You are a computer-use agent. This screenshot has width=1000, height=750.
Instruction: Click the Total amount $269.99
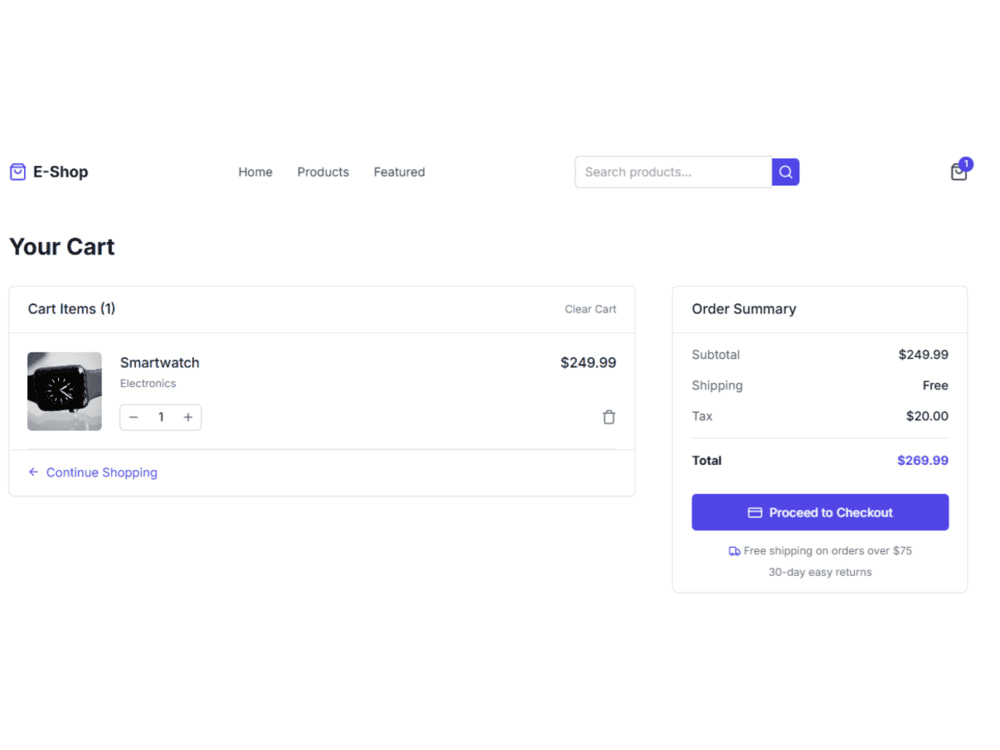[922, 460]
